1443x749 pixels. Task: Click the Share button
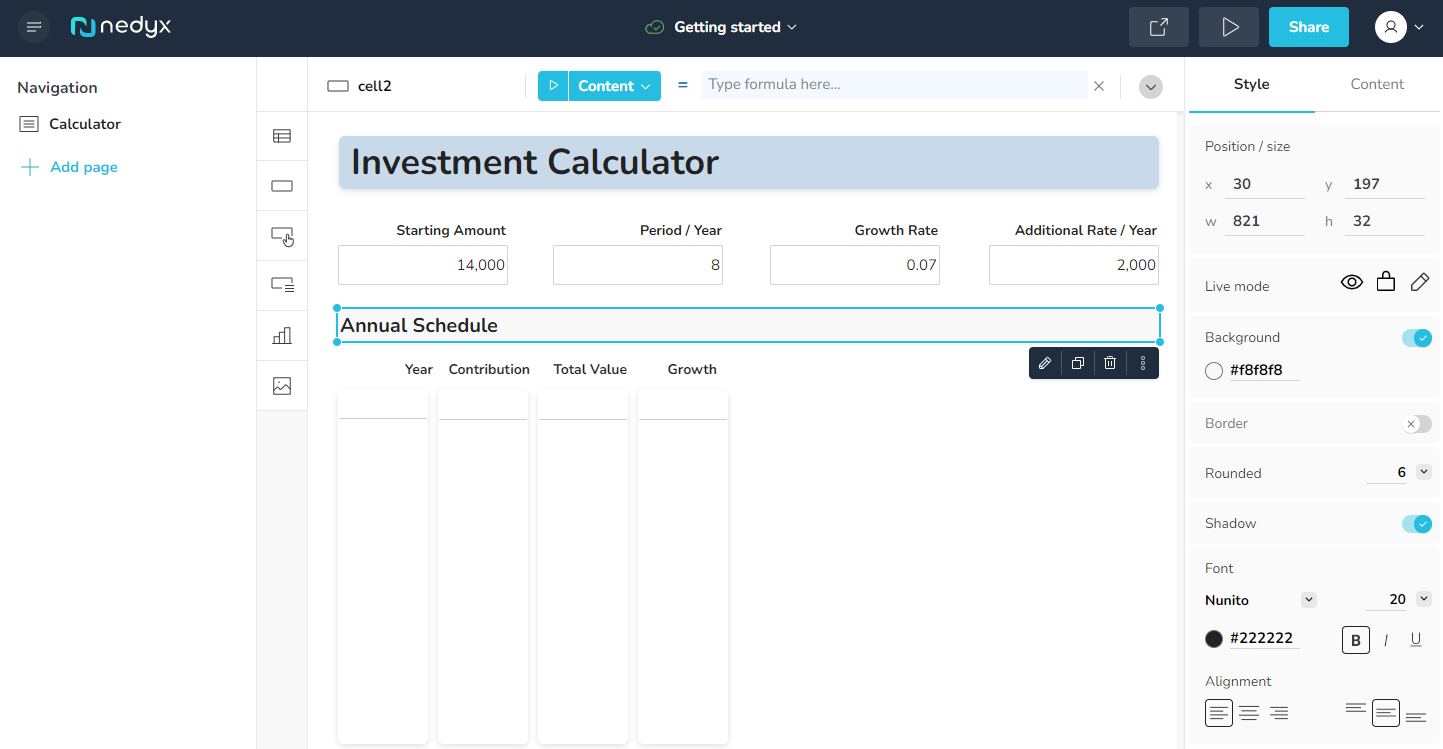point(1308,27)
